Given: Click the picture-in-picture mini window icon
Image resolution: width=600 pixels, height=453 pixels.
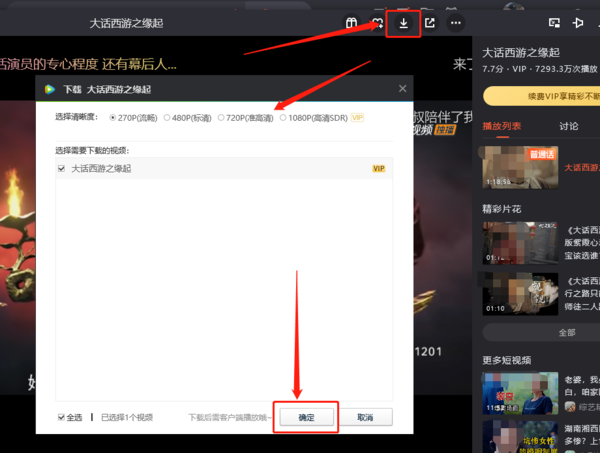Looking at the screenshot, I should pos(554,23).
